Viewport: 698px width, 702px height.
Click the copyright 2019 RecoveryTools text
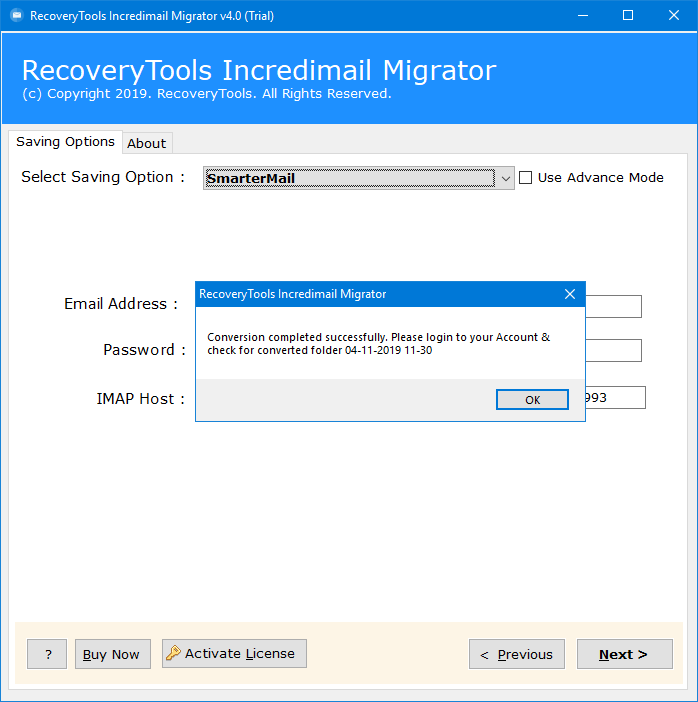click(207, 94)
